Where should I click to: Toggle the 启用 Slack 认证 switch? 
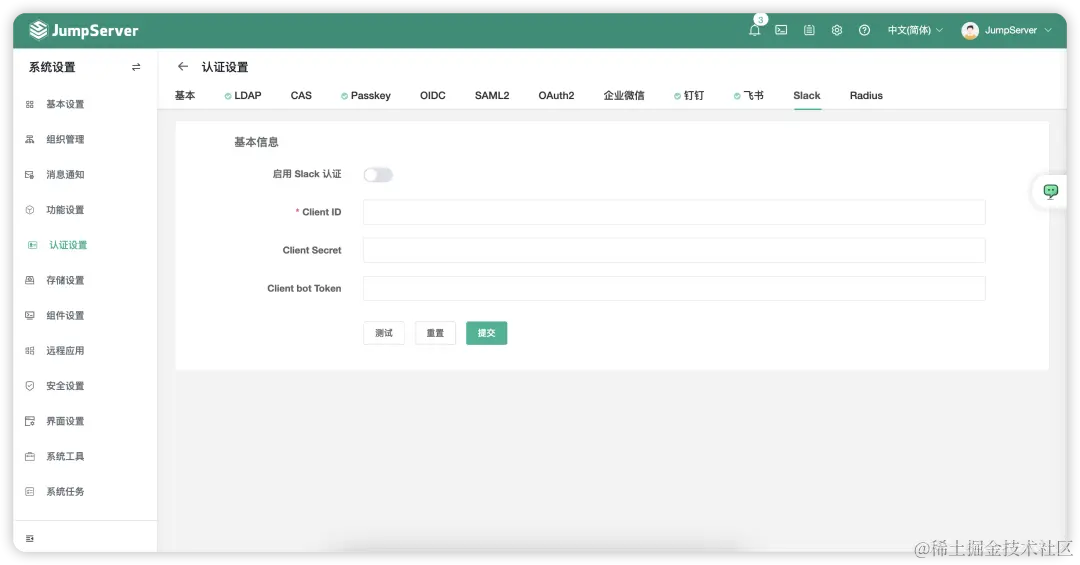tap(378, 174)
